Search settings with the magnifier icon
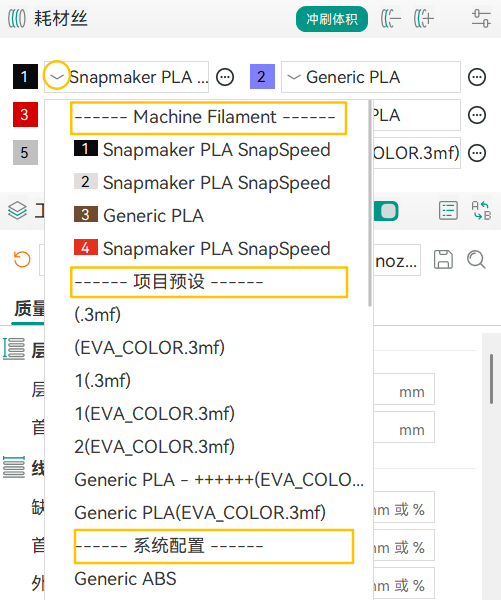Image resolution: width=501 pixels, height=600 pixels. pos(477,259)
